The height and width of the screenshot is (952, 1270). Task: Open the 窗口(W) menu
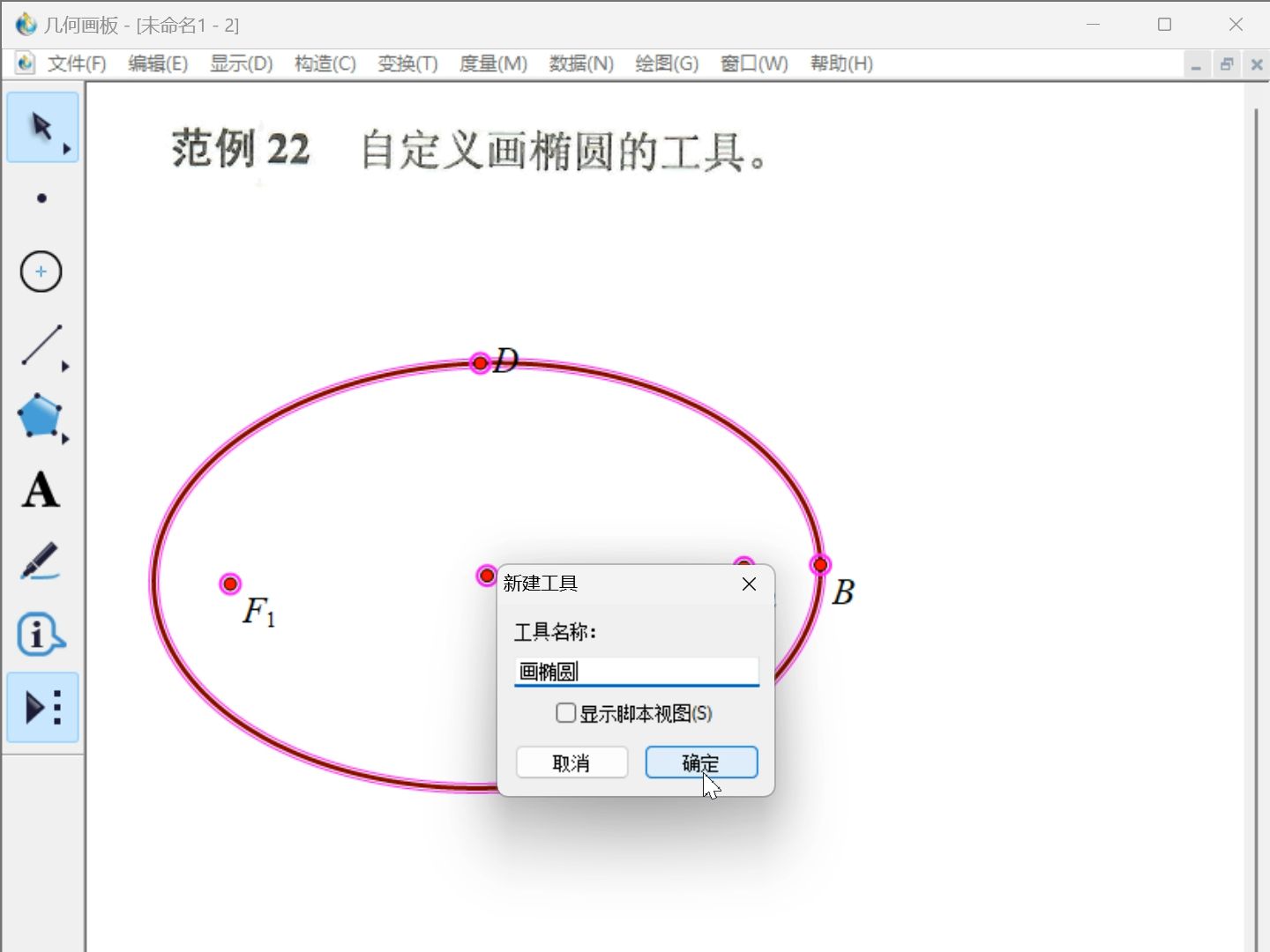click(x=754, y=63)
